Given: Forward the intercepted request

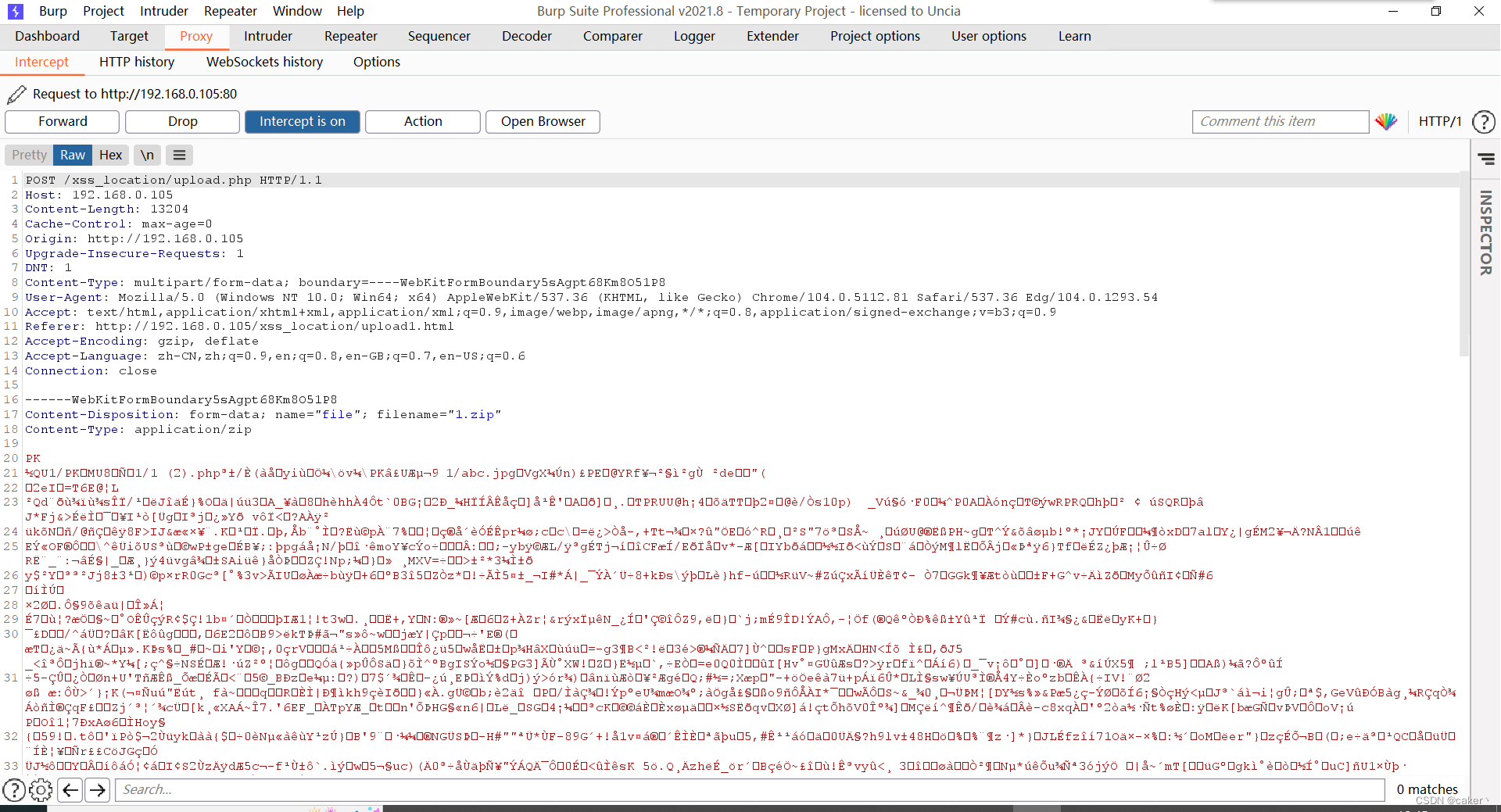Looking at the screenshot, I should pyautogui.click(x=63, y=121).
